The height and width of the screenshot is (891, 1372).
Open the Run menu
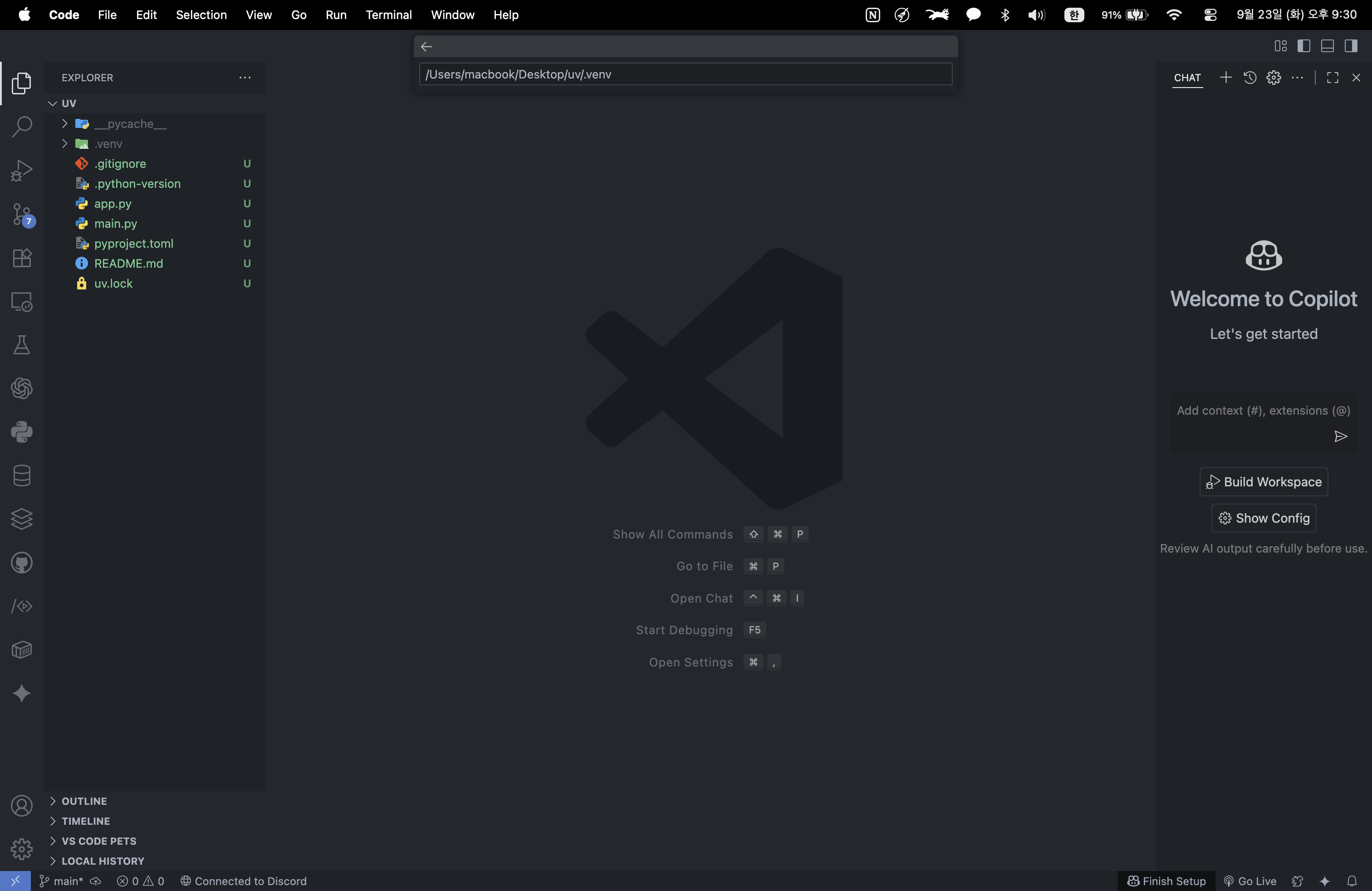point(335,15)
